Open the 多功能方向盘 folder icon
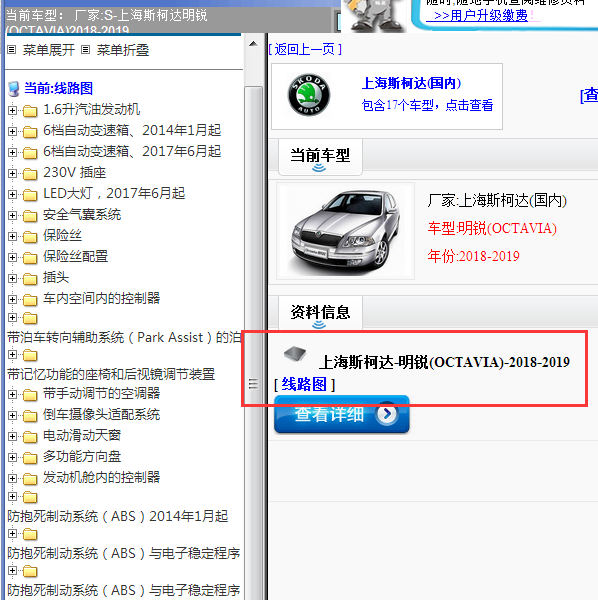Image resolution: width=598 pixels, height=600 pixels. [x=30, y=458]
